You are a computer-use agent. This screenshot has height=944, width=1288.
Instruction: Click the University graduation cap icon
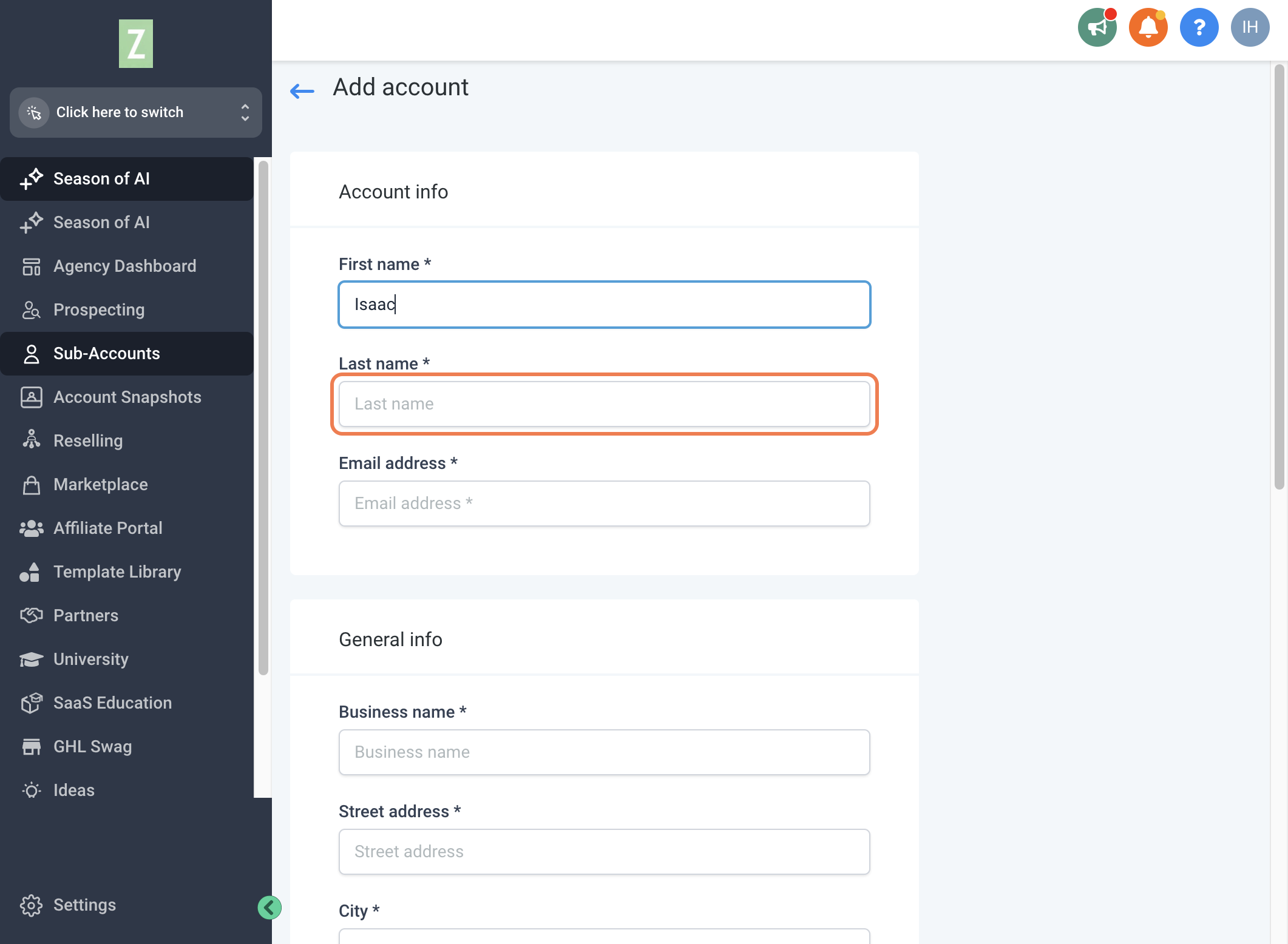(x=31, y=659)
